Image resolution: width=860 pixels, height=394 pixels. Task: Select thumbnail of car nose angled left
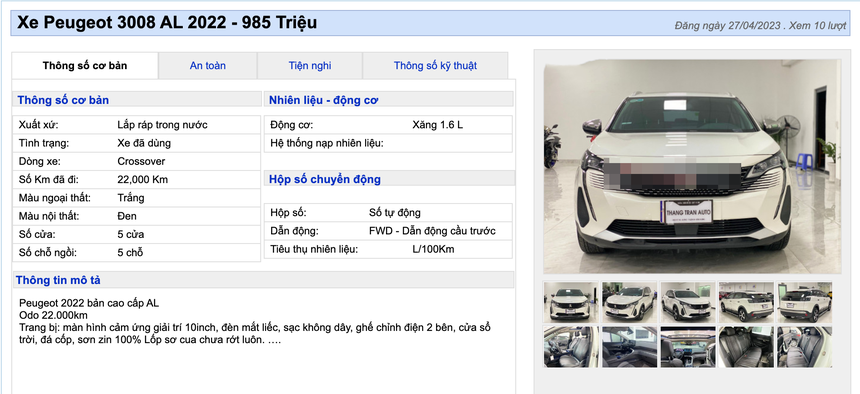(629, 302)
